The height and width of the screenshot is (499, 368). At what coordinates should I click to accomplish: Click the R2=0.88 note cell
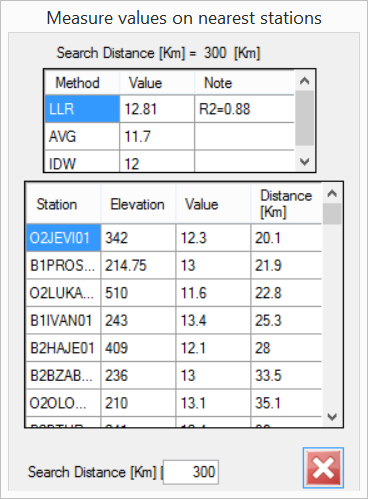tap(244, 109)
